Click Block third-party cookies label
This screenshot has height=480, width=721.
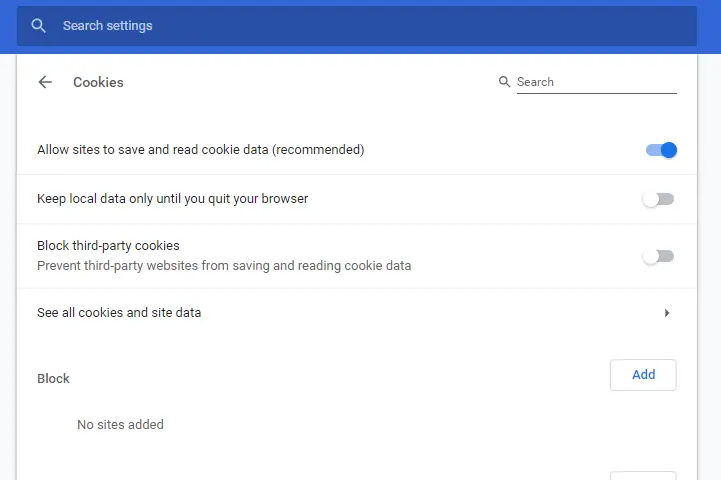[108, 246]
